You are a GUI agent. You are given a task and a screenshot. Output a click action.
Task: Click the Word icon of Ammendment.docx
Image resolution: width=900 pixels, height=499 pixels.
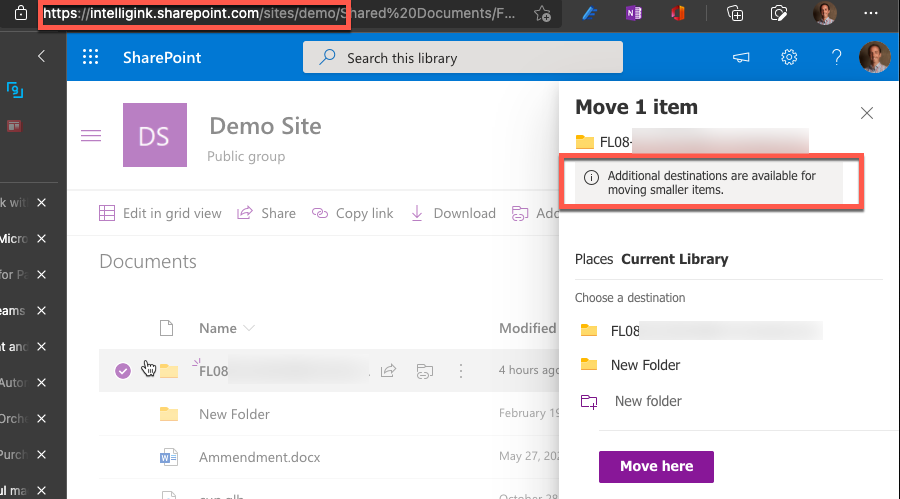[169, 457]
